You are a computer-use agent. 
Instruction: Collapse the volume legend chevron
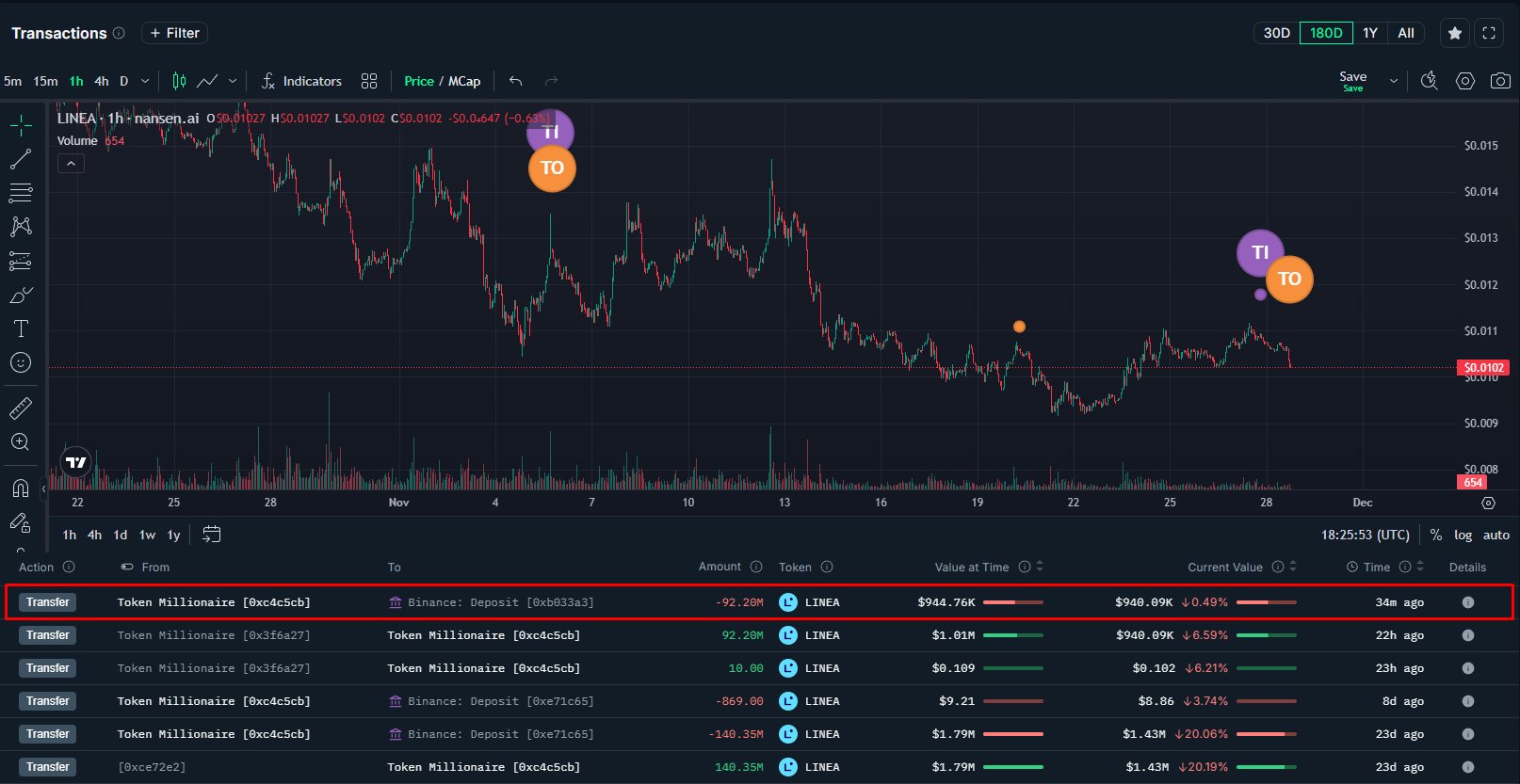click(x=72, y=164)
